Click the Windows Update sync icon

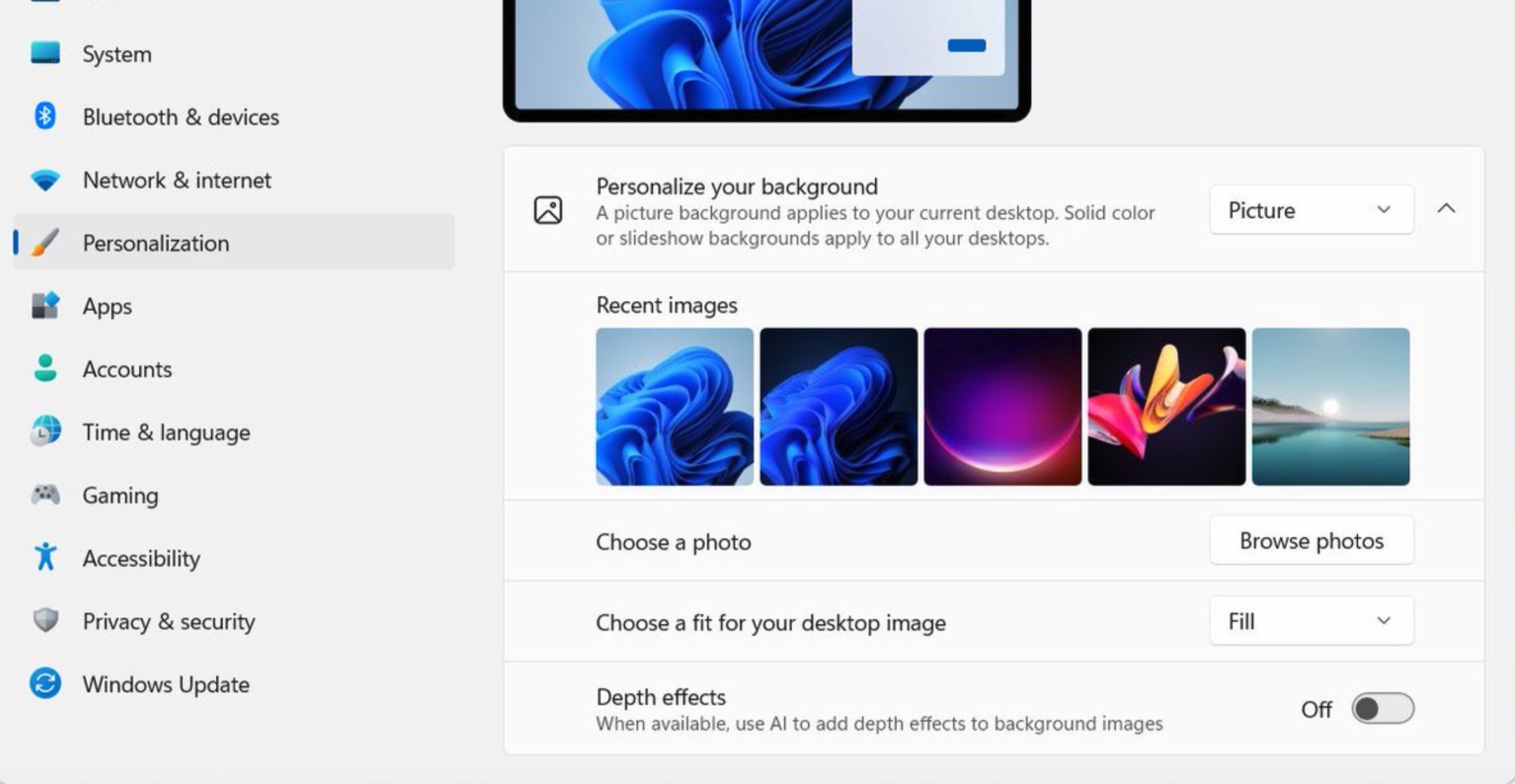(x=46, y=683)
